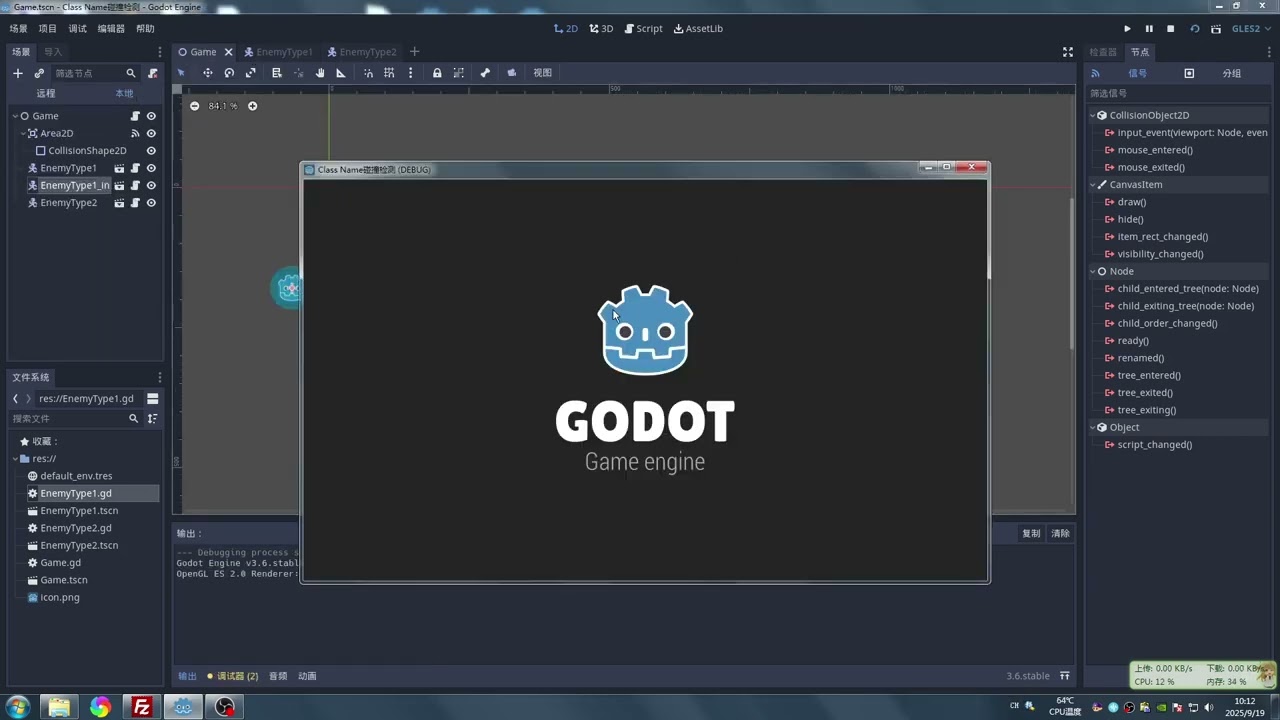Choose the Rotate Mode tool
This screenshot has height=720, width=1280.
click(229, 73)
